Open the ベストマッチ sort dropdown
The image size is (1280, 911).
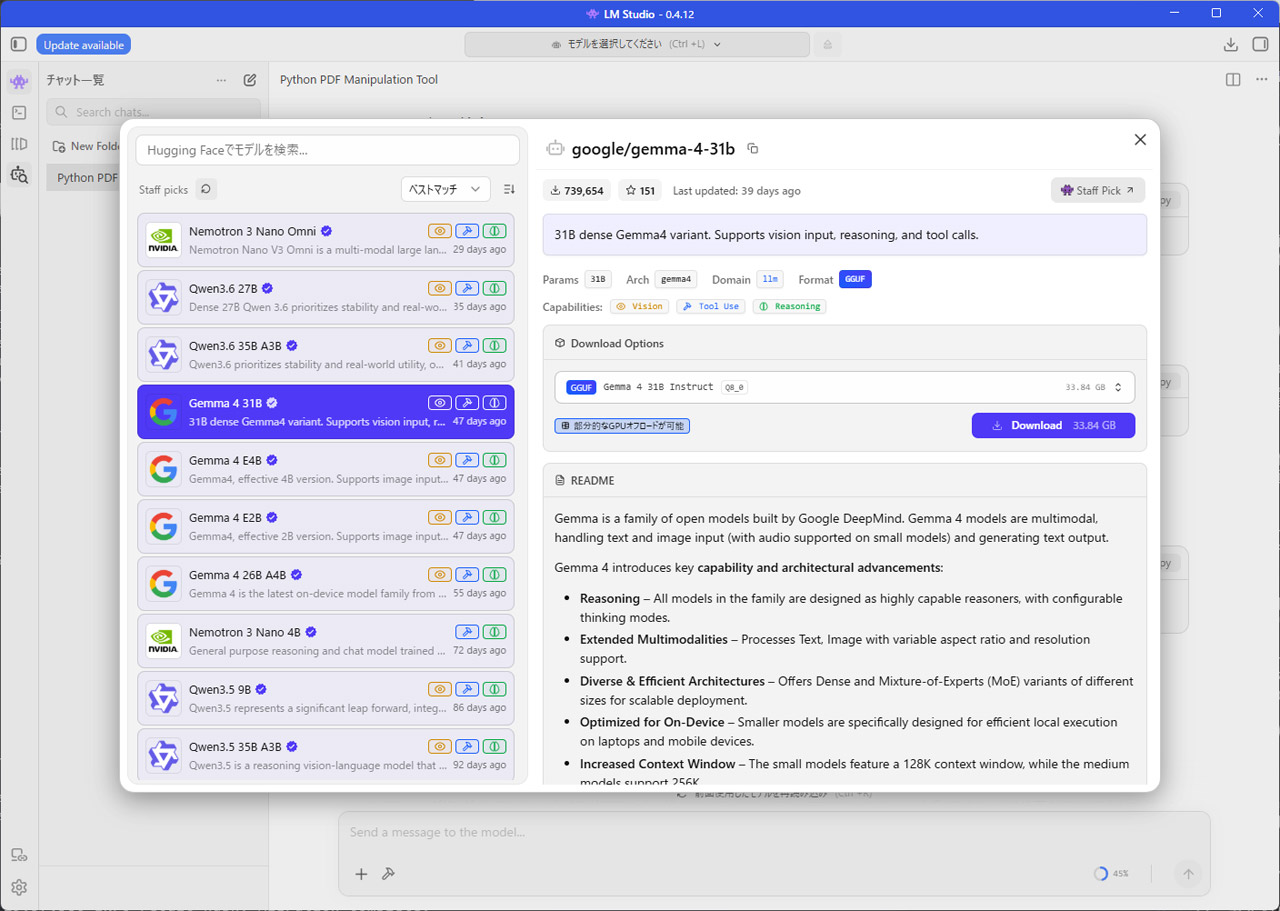pos(446,189)
